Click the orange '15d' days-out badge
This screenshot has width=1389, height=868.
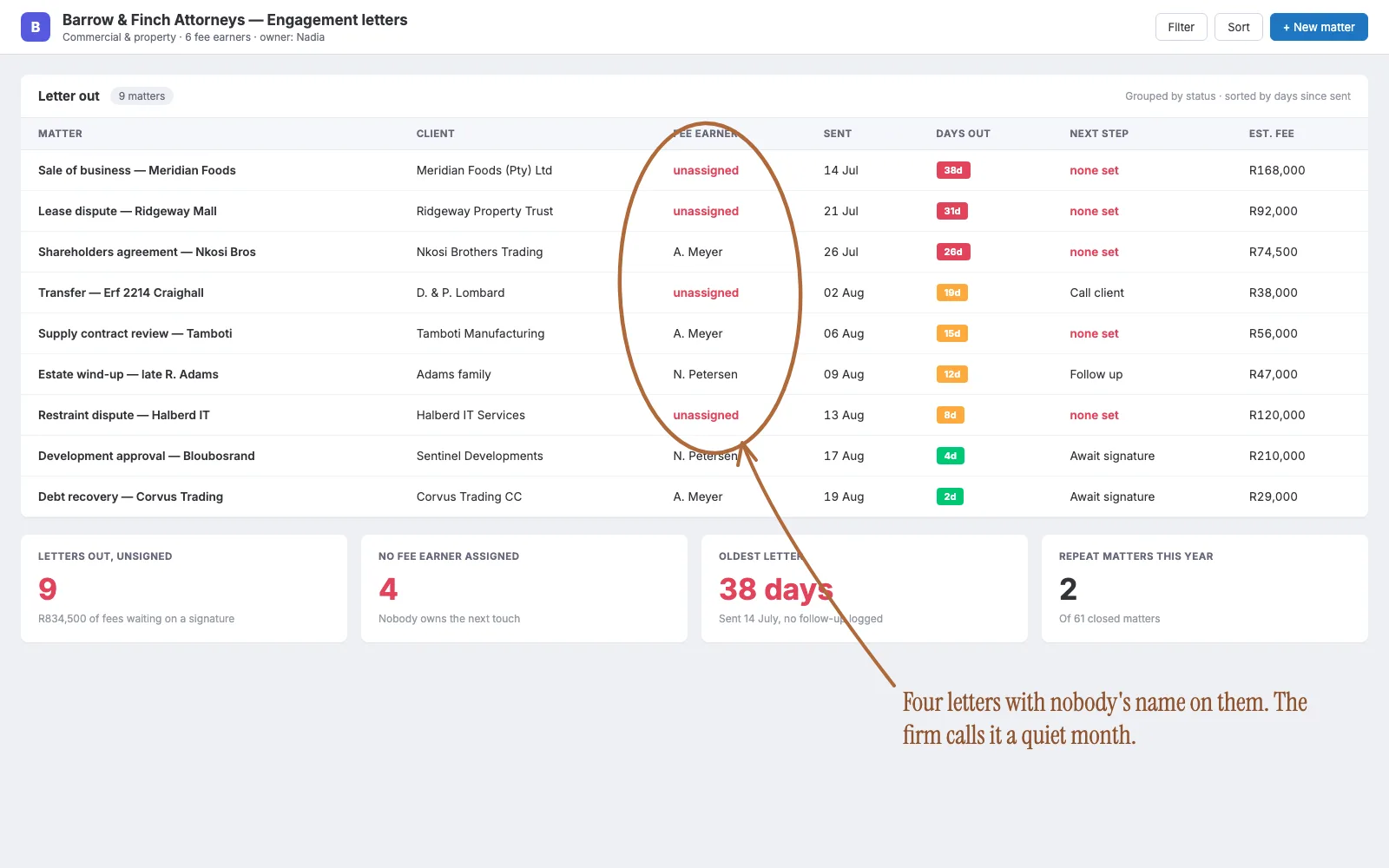click(952, 333)
